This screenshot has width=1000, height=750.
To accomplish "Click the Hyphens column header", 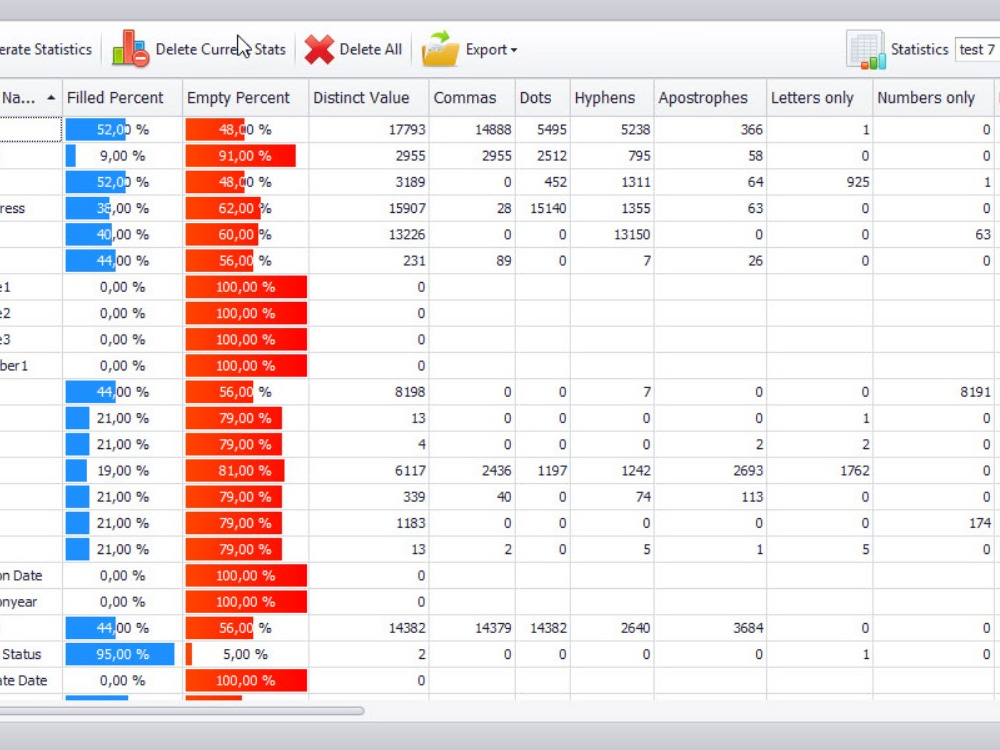I will point(612,98).
